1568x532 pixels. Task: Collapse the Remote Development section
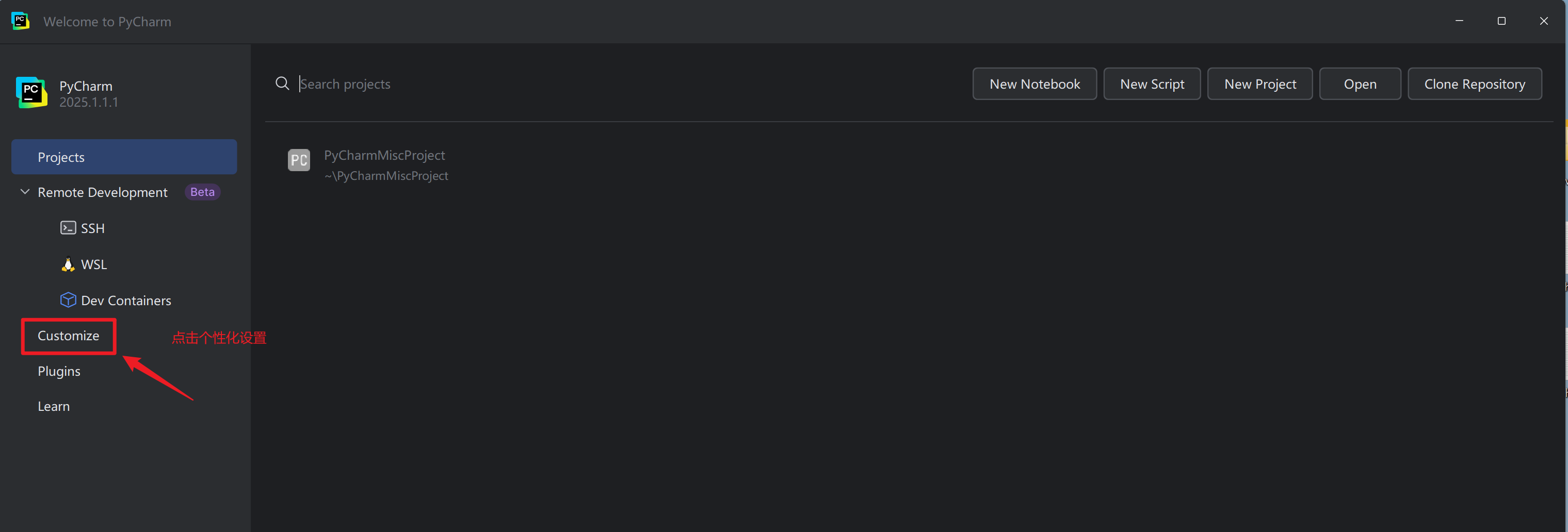[25, 192]
